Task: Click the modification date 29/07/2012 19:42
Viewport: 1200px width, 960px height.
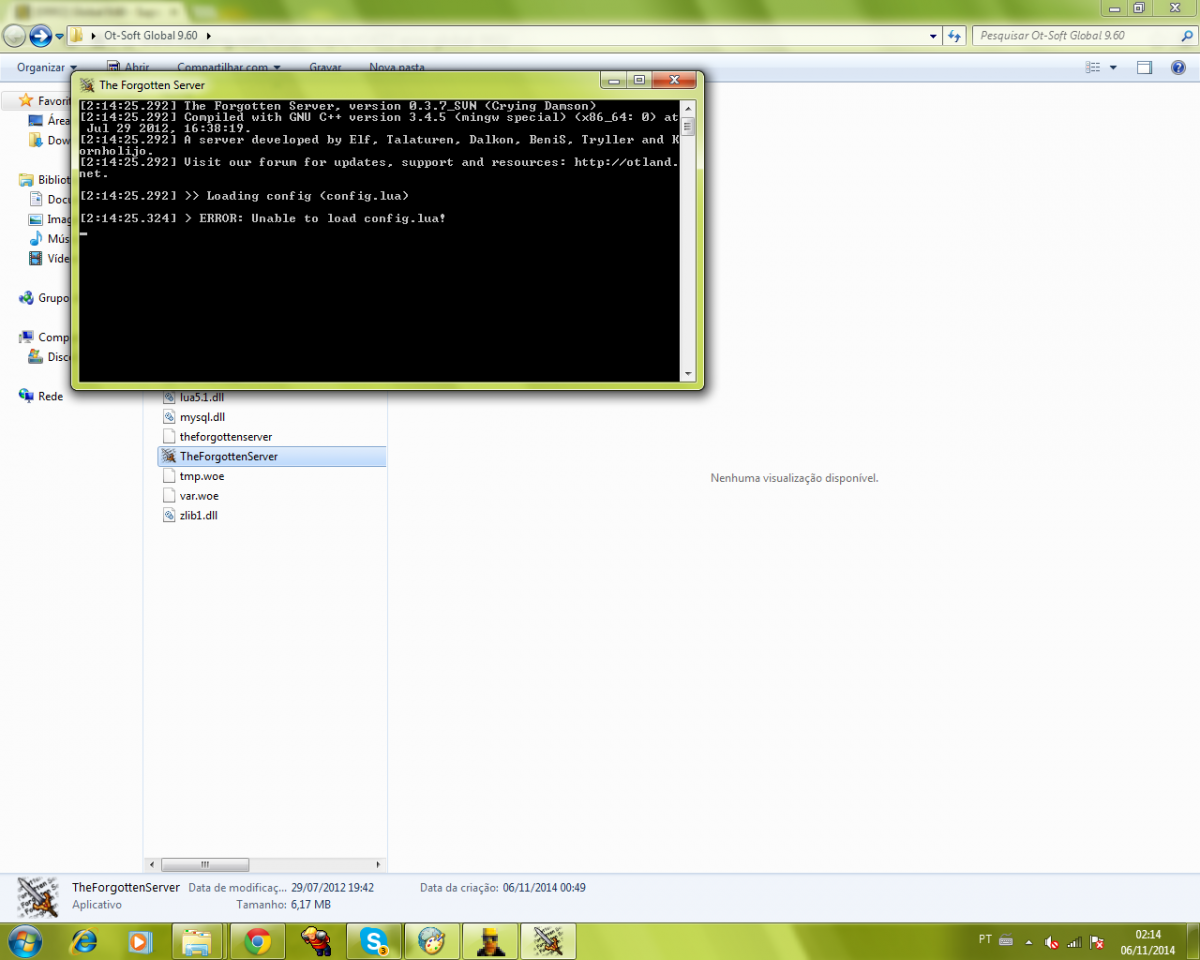Action: (x=332, y=888)
